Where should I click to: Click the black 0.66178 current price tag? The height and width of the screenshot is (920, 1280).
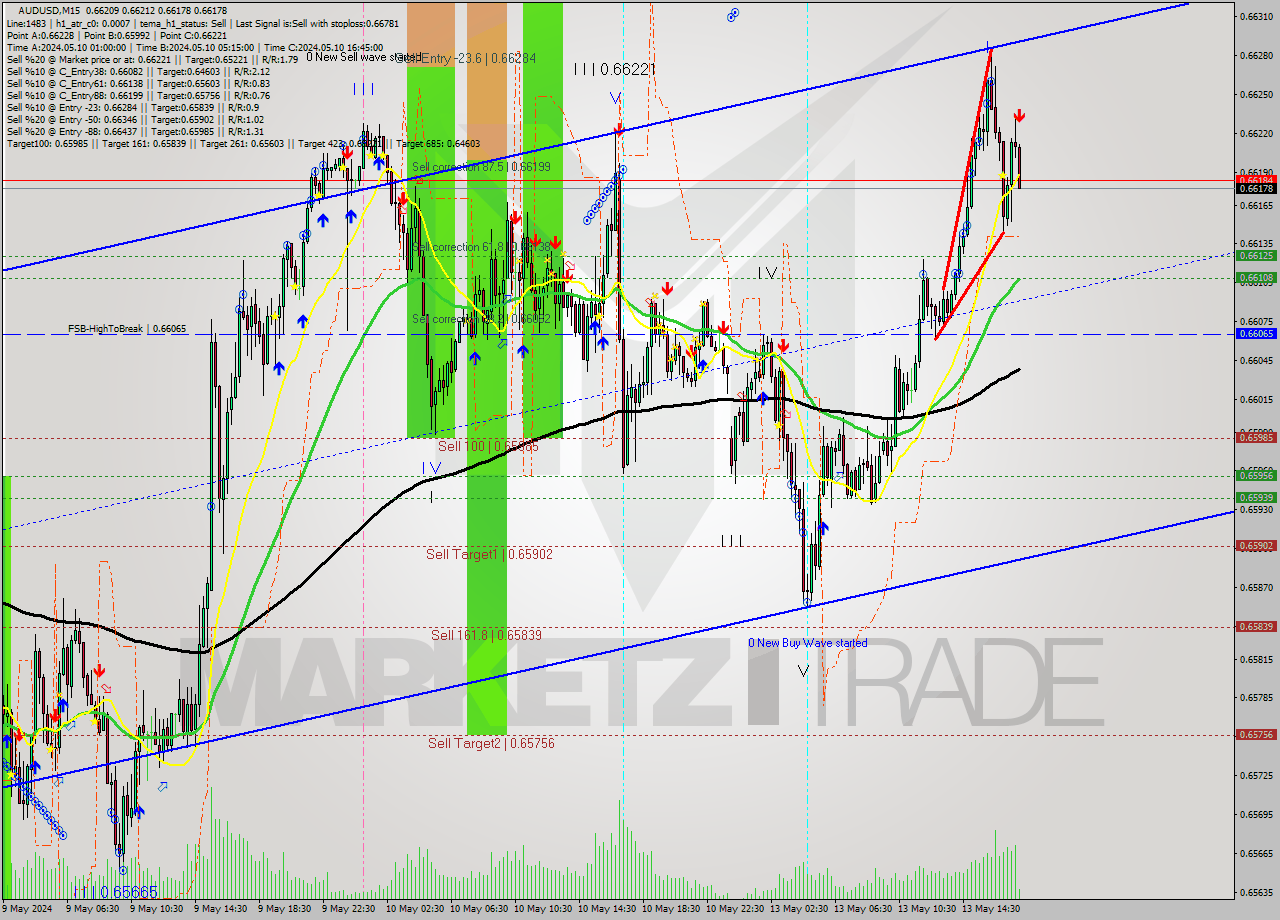tap(1256, 188)
